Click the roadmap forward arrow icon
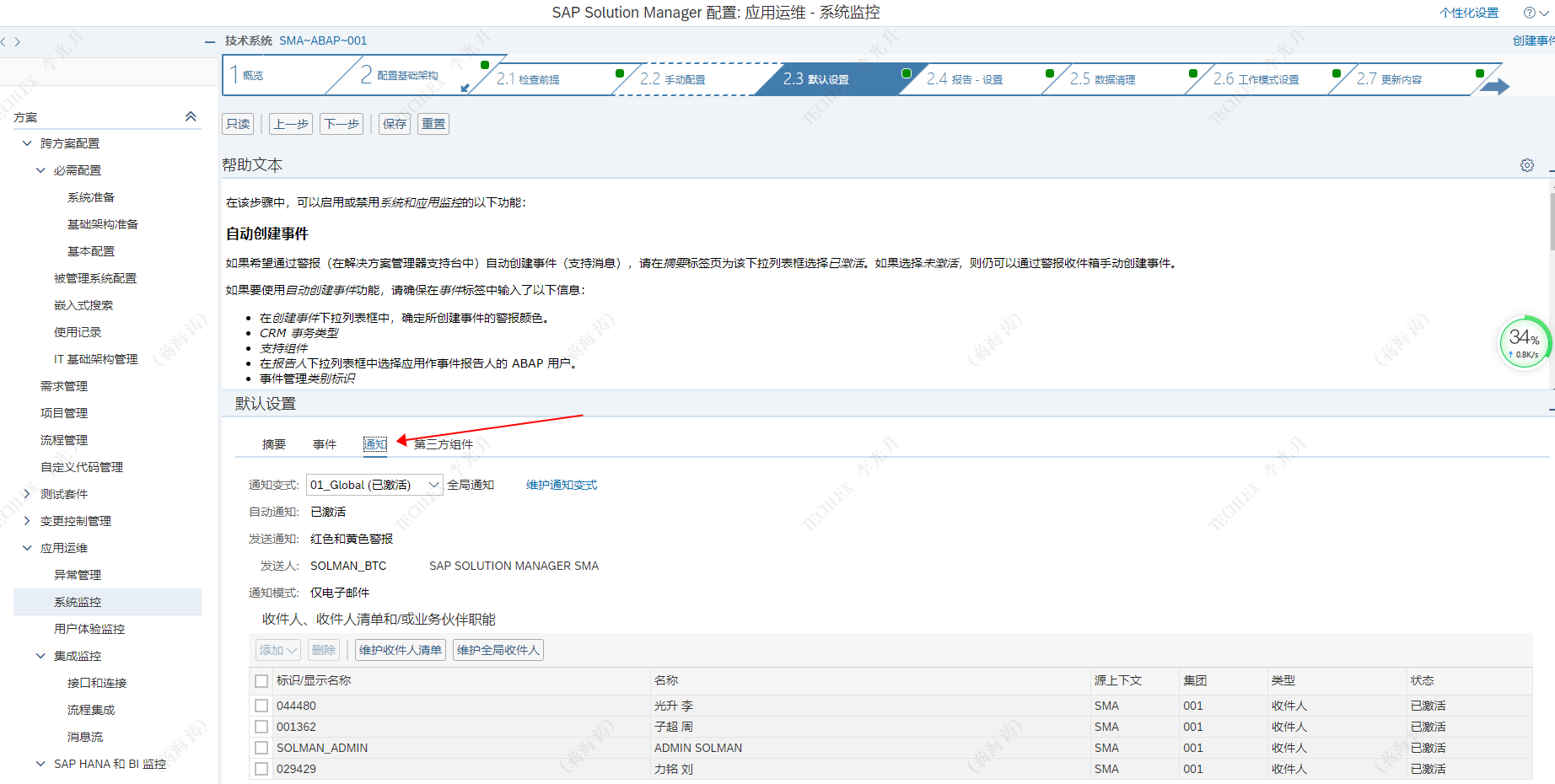This screenshot has width=1555, height=784. (x=1495, y=86)
